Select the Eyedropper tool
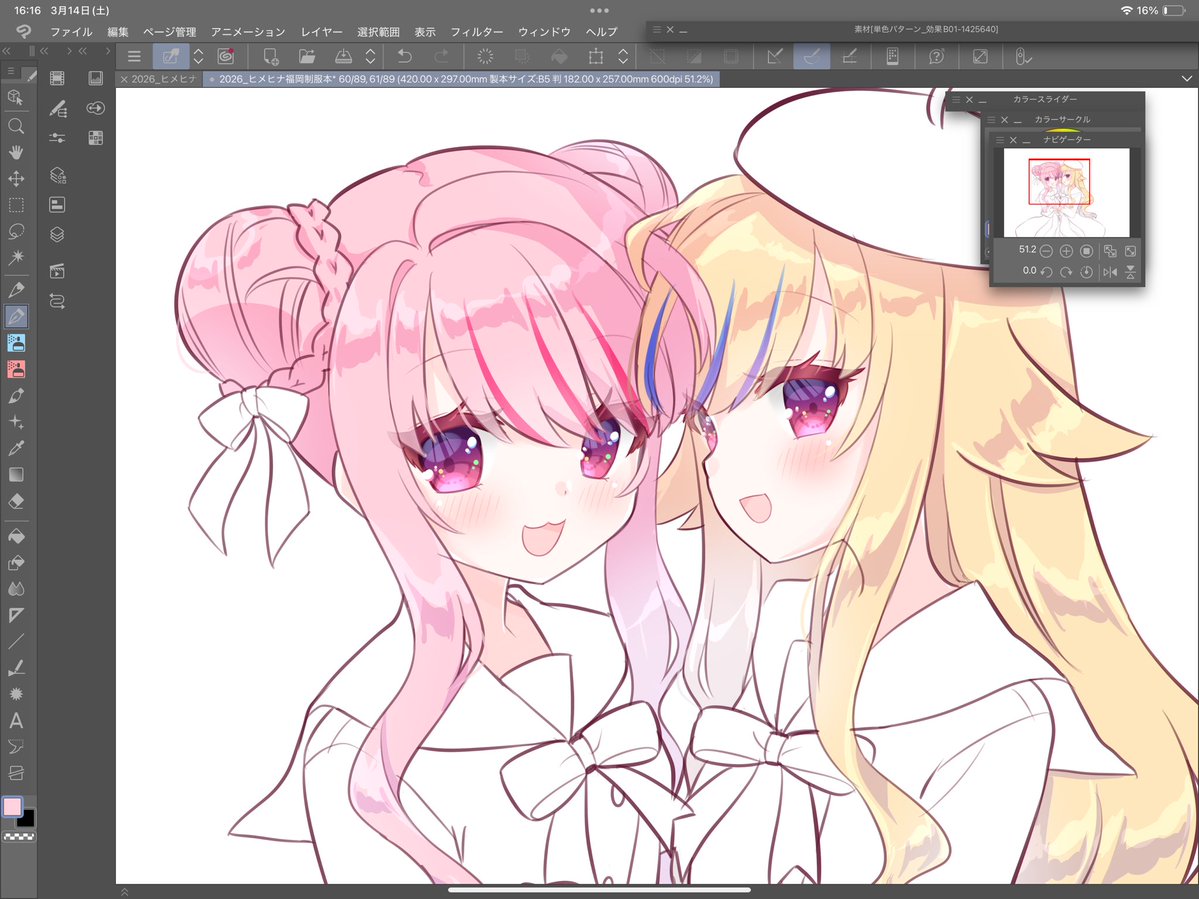This screenshot has width=1199, height=899. 15,448
